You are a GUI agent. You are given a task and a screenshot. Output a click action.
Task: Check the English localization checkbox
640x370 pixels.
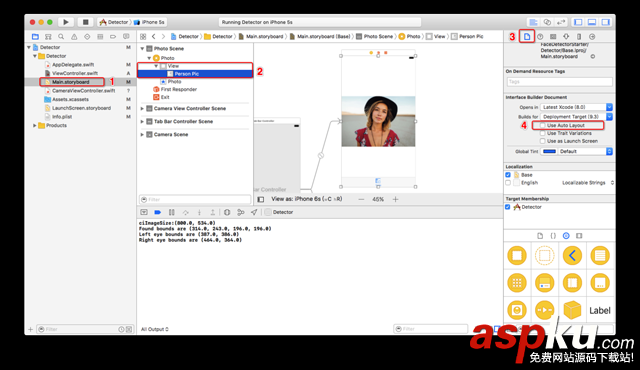(508, 183)
